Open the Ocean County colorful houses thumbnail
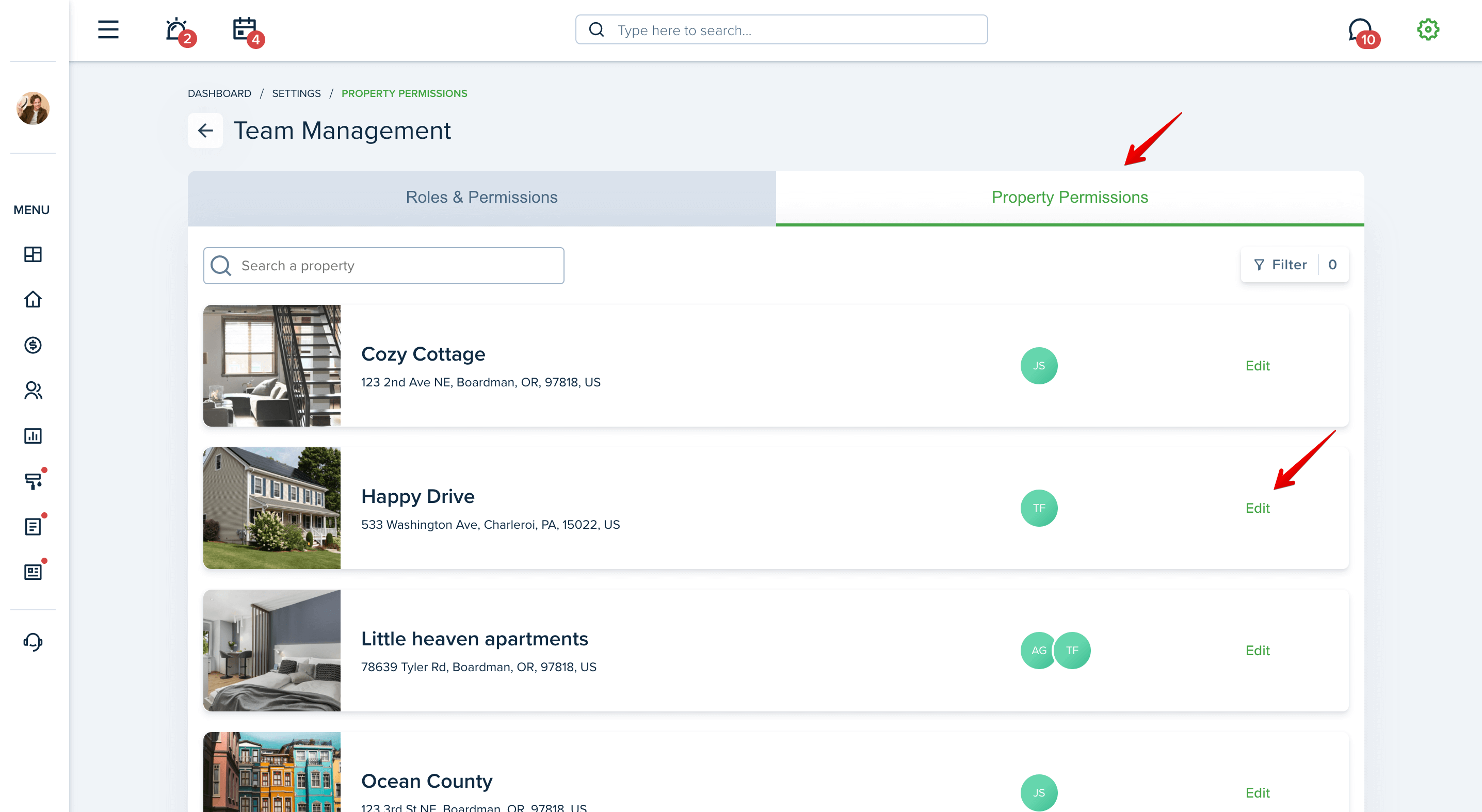The height and width of the screenshot is (812, 1482). point(272,772)
